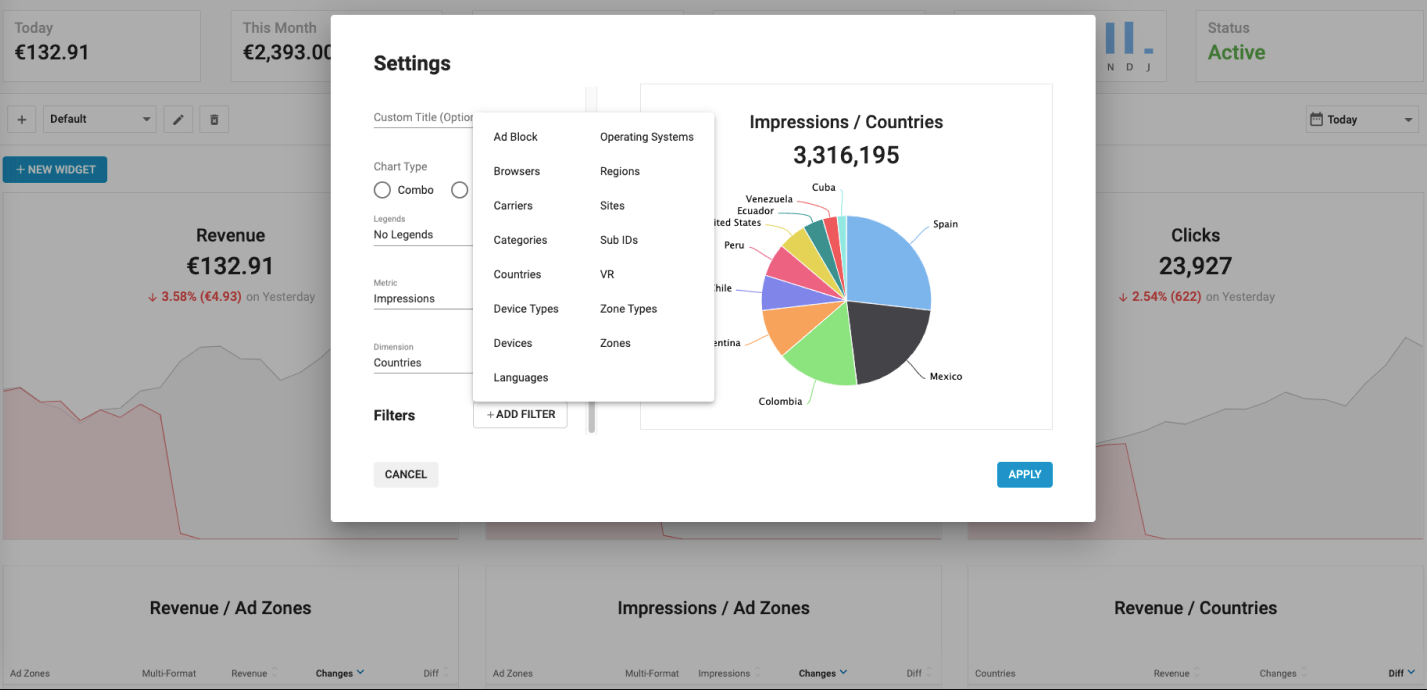This screenshot has width=1427, height=690.
Task: Choose Operating Systems from the filter list
Action: point(646,137)
